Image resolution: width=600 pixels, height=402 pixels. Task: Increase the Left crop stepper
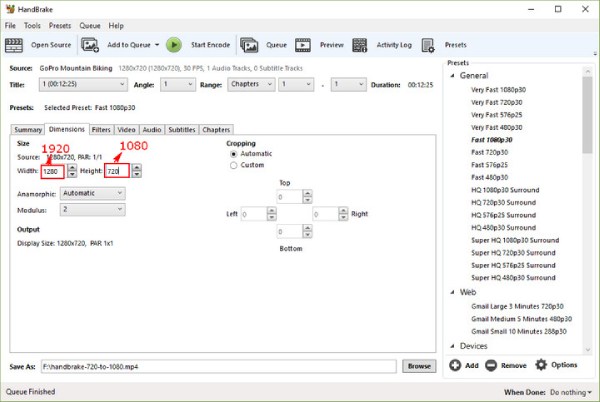coord(271,211)
